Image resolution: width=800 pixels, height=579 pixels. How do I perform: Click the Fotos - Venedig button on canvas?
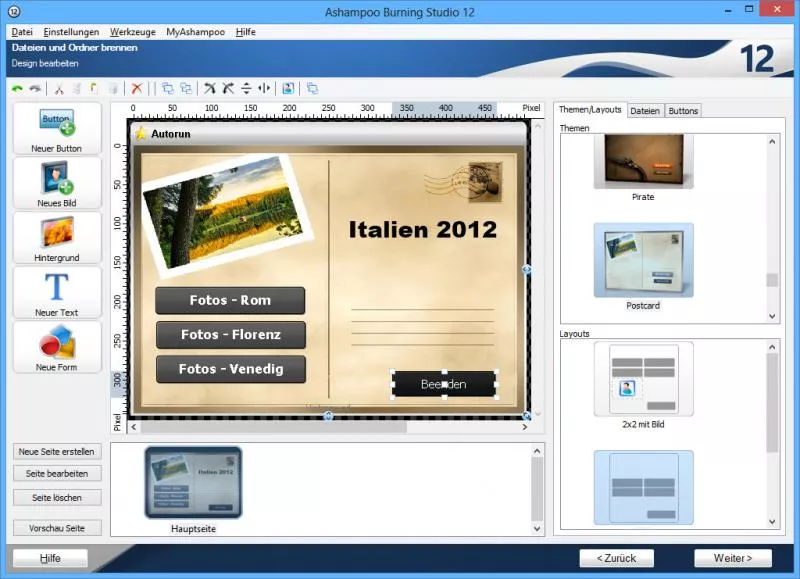point(231,369)
